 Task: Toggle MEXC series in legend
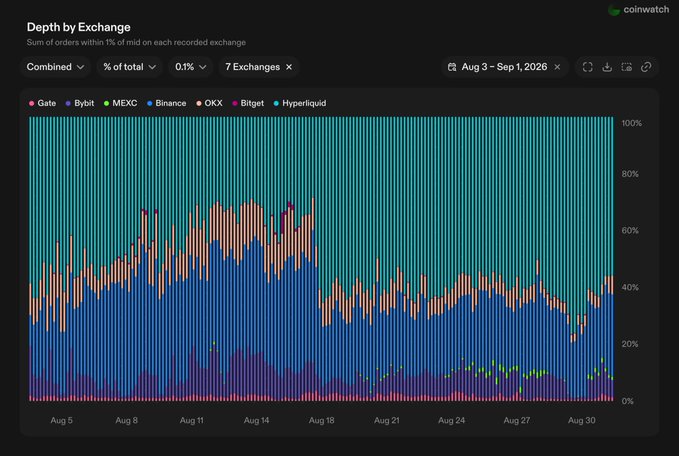coord(120,103)
